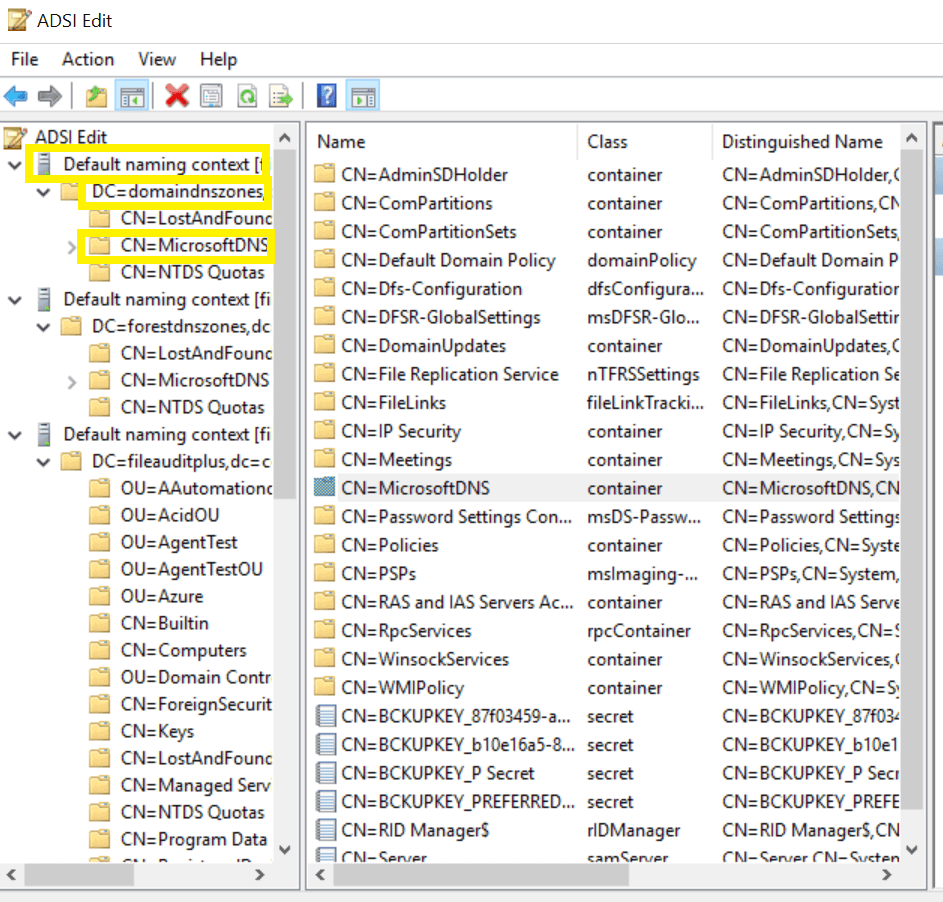Image resolution: width=943 pixels, height=902 pixels.
Task: Collapse the DC=domaindnszones node
Action: [x=43, y=192]
